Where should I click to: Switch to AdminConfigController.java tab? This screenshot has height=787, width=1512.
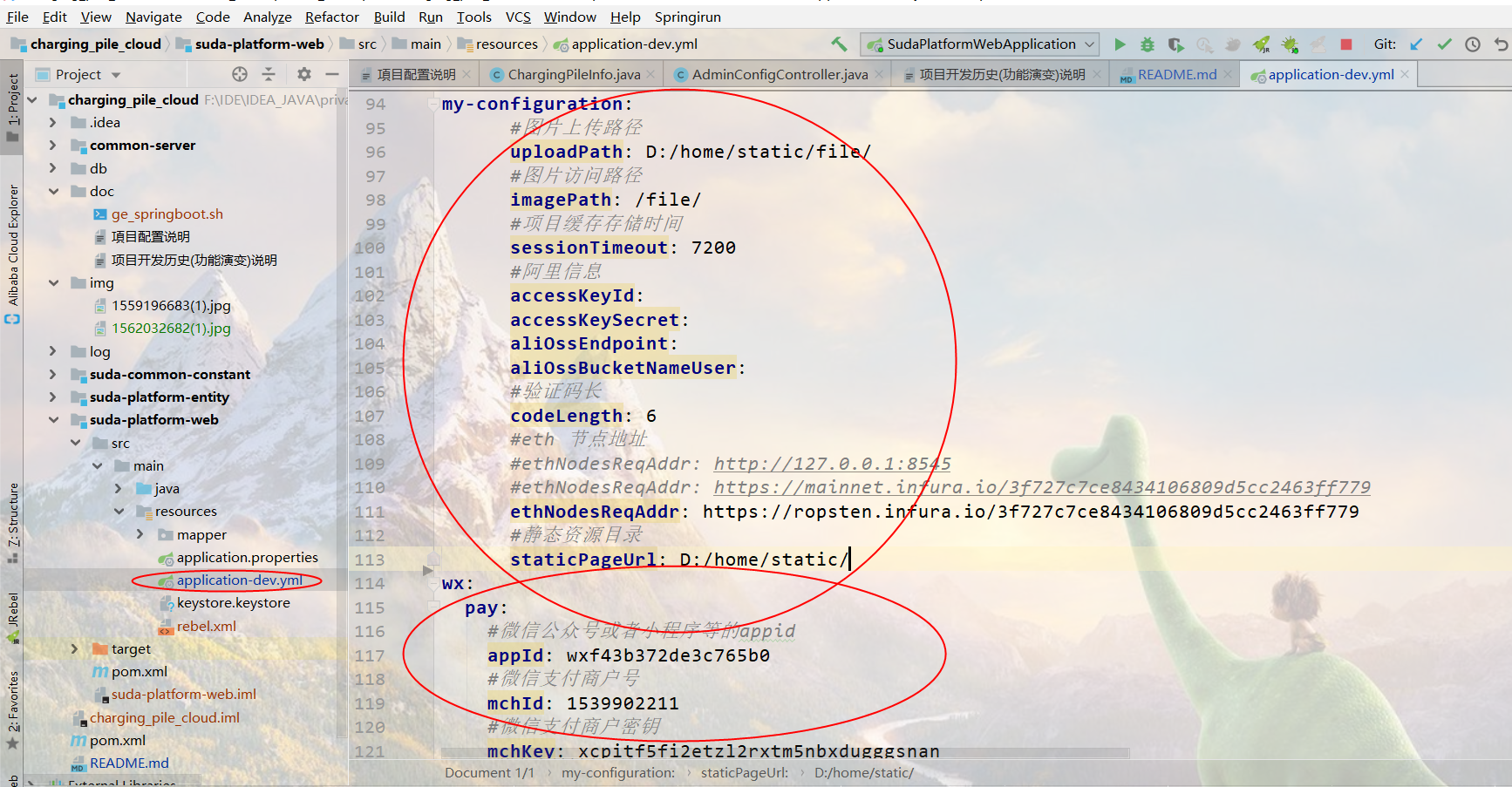click(779, 75)
